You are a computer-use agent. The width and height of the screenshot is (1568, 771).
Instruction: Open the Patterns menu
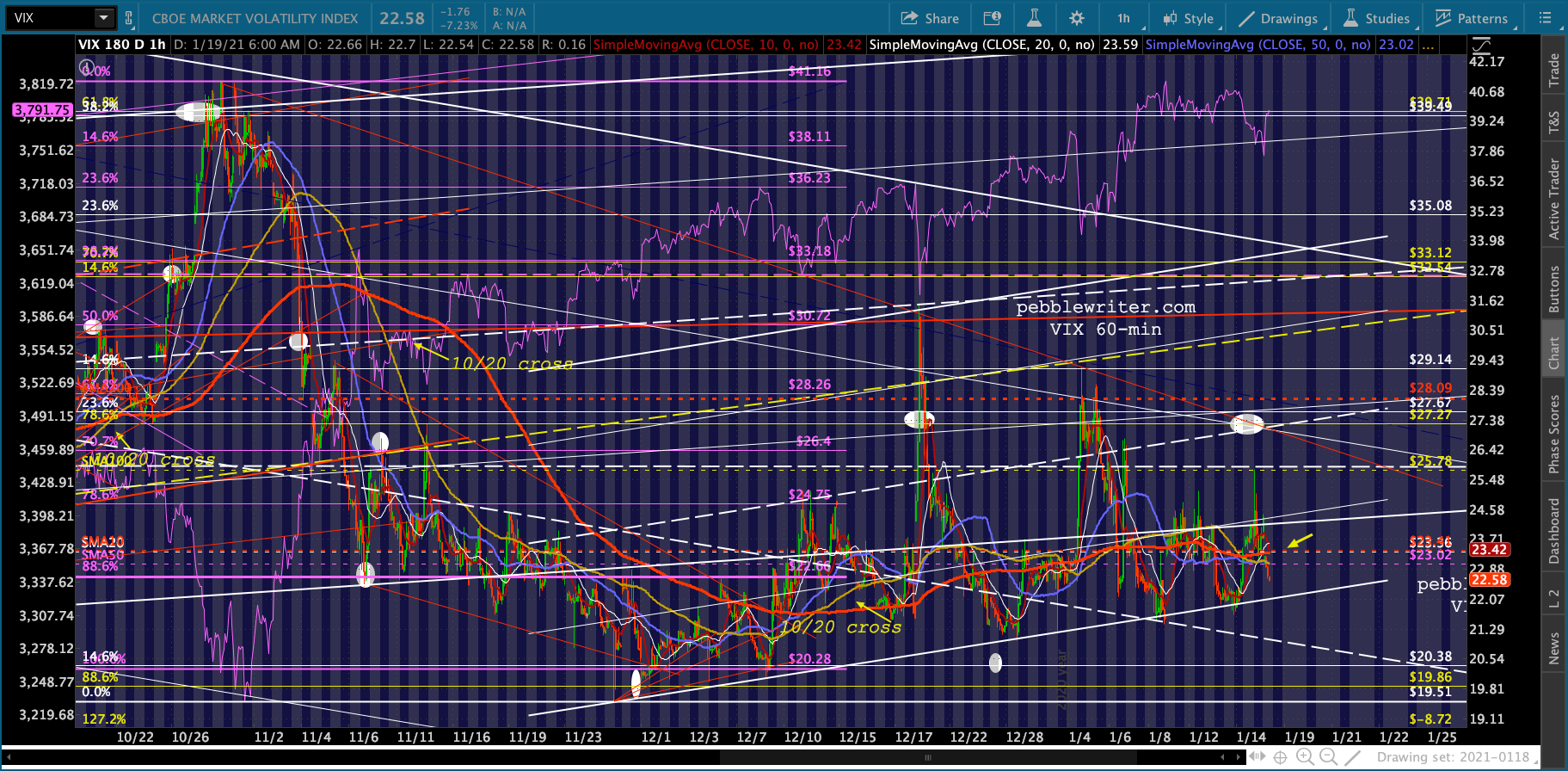[x=1472, y=18]
